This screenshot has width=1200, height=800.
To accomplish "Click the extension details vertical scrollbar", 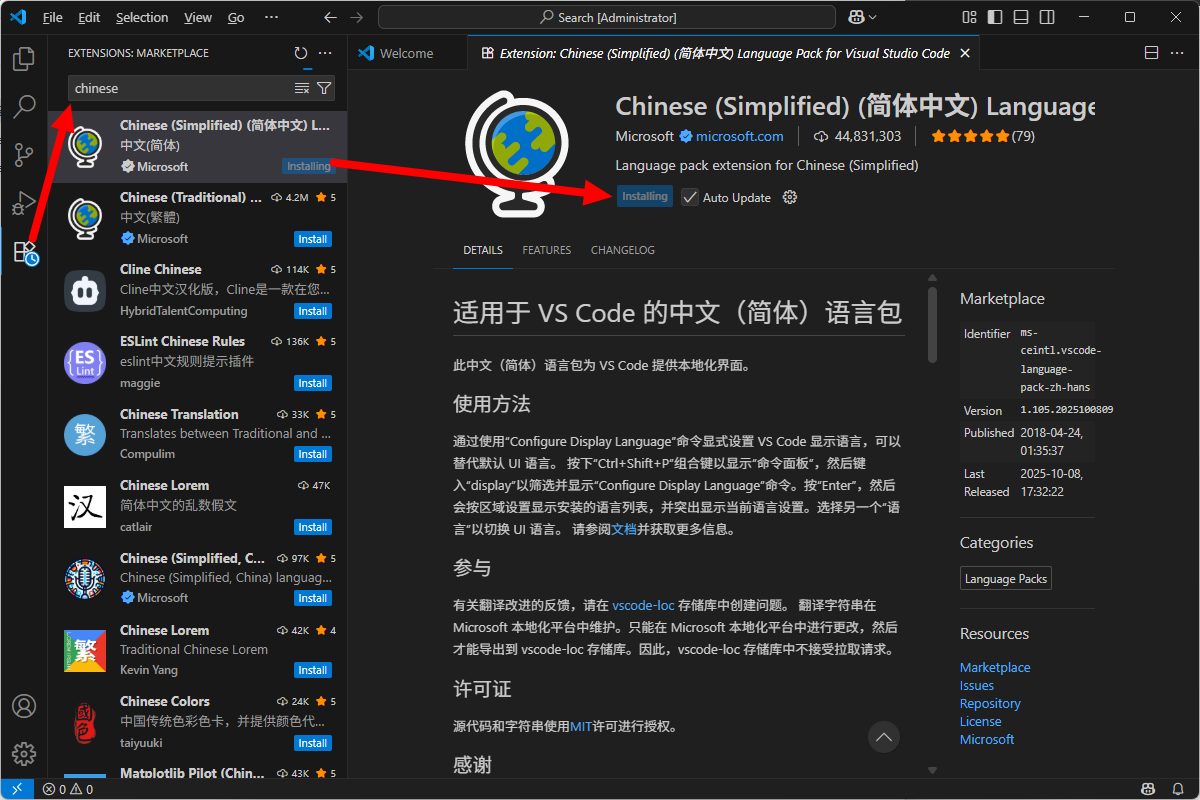I will (x=932, y=320).
